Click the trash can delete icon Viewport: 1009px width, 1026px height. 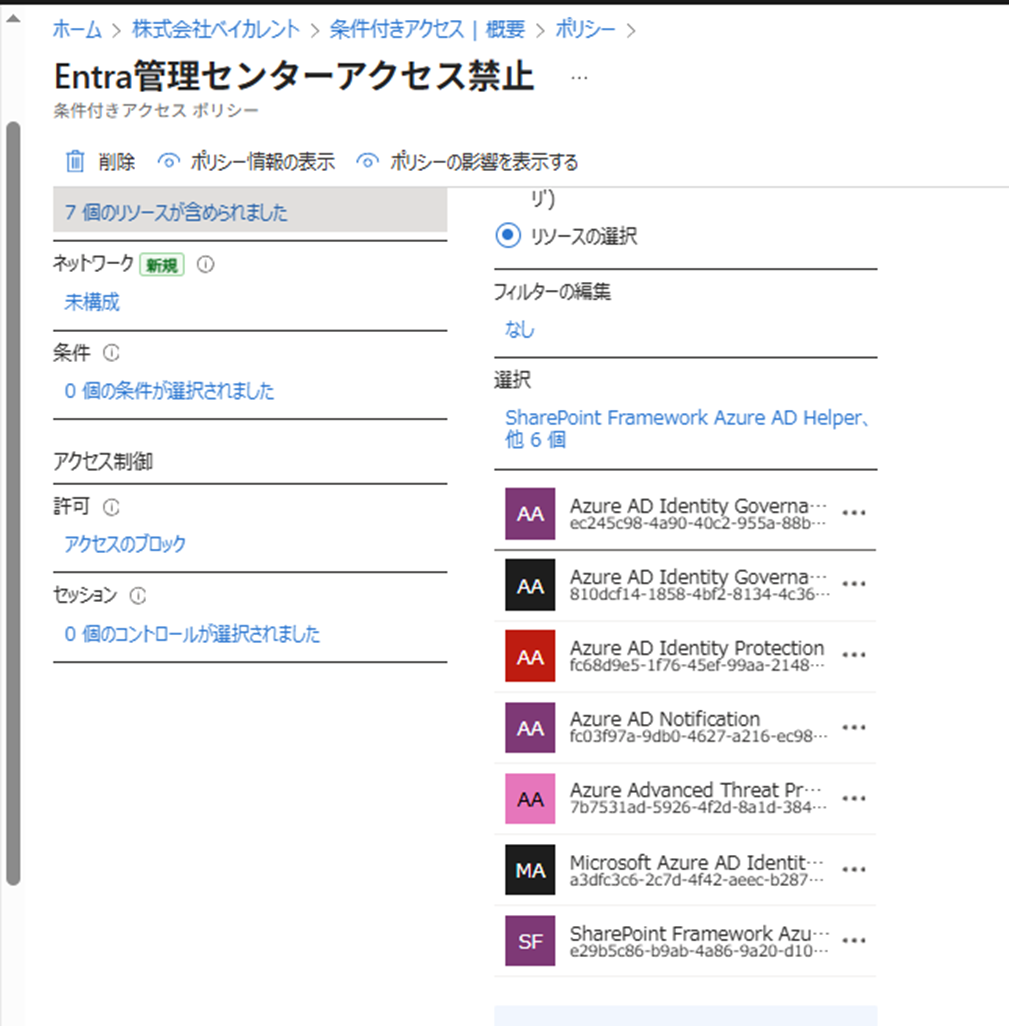click(x=75, y=161)
